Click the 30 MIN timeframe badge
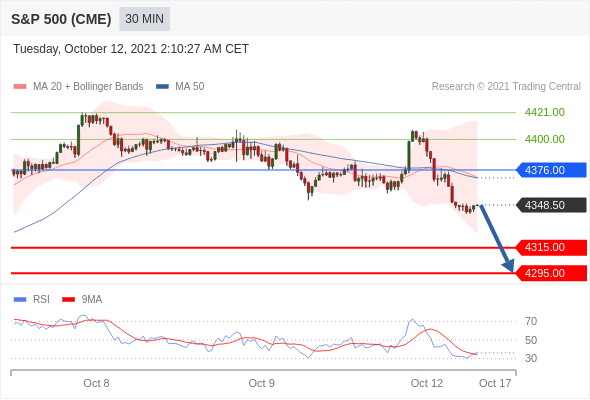The image size is (590, 400). pos(144,19)
